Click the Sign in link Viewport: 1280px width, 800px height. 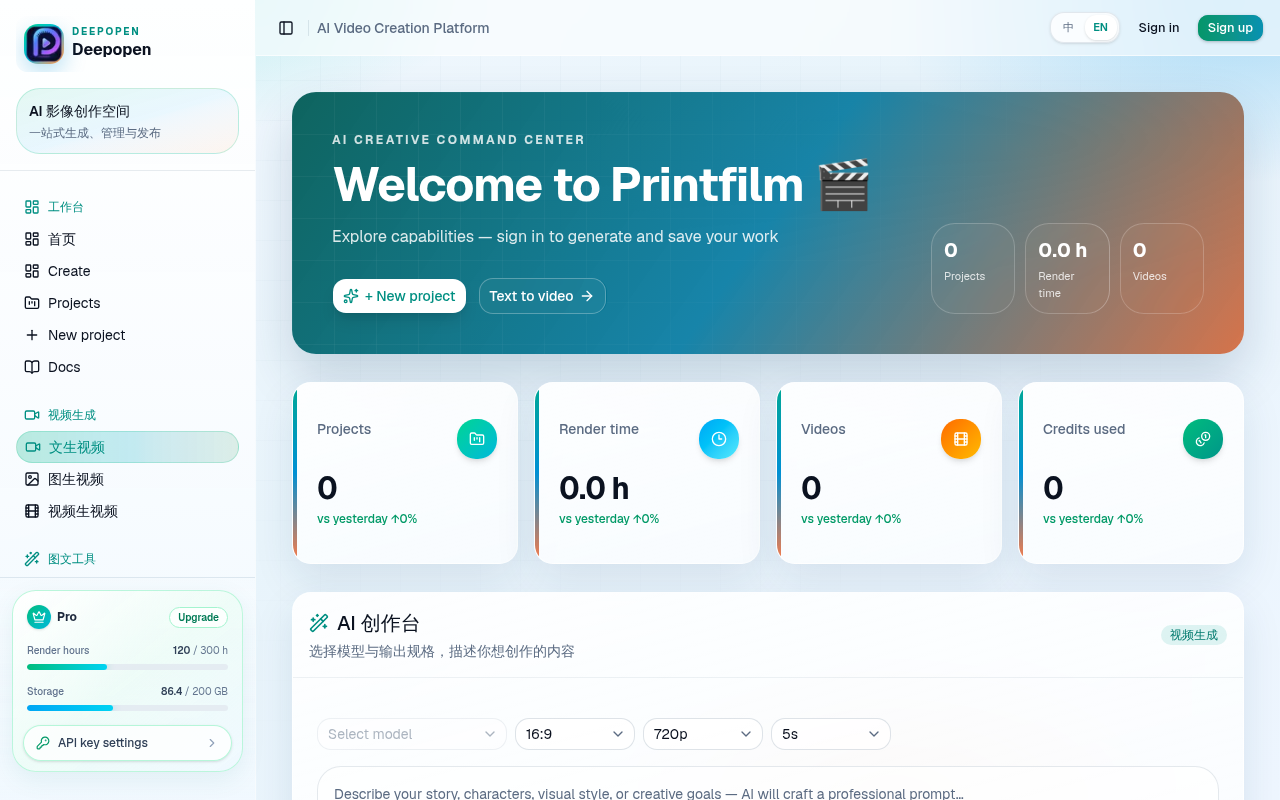tap(1158, 28)
